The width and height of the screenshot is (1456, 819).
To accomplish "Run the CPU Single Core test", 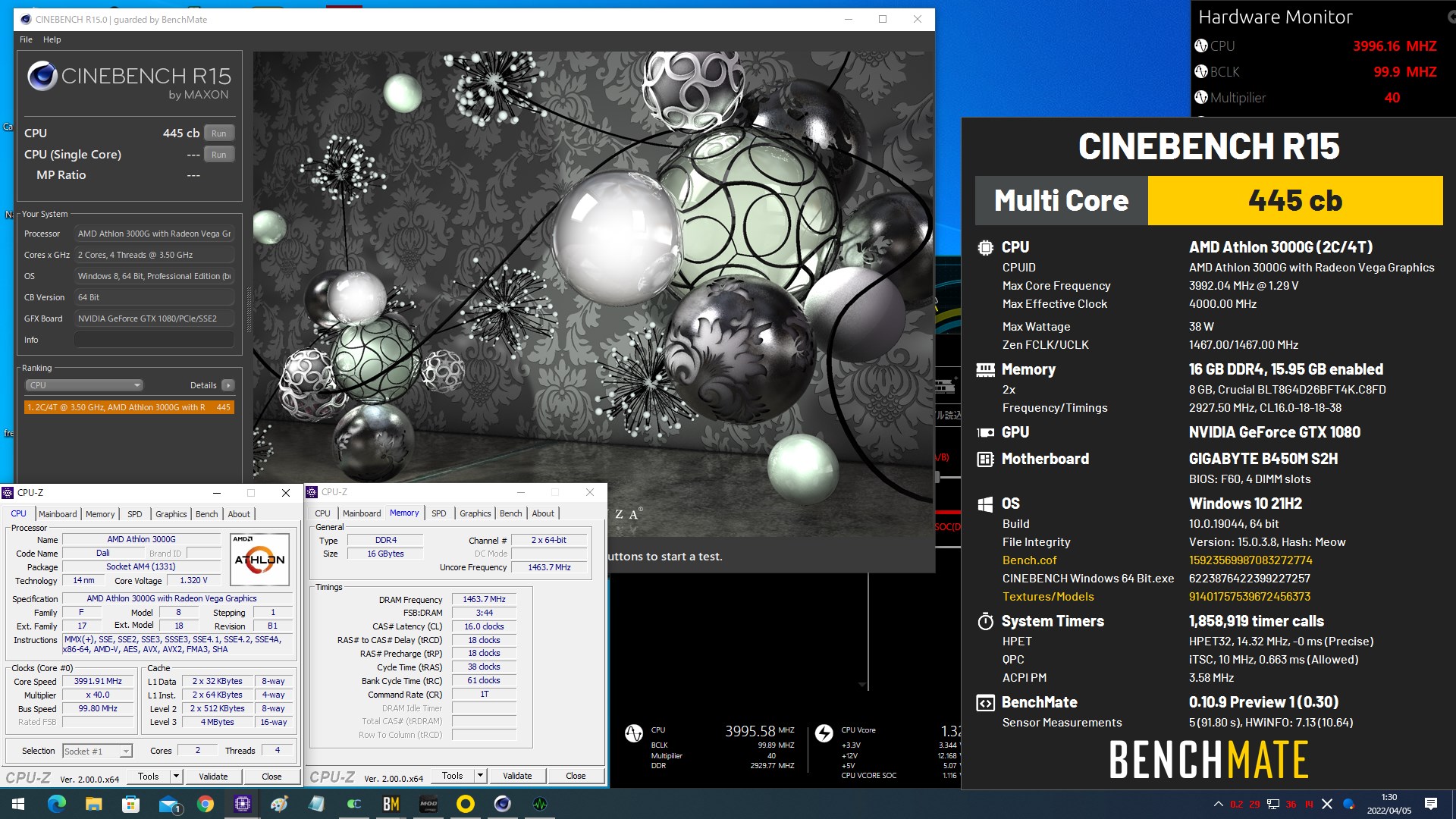I will click(218, 155).
